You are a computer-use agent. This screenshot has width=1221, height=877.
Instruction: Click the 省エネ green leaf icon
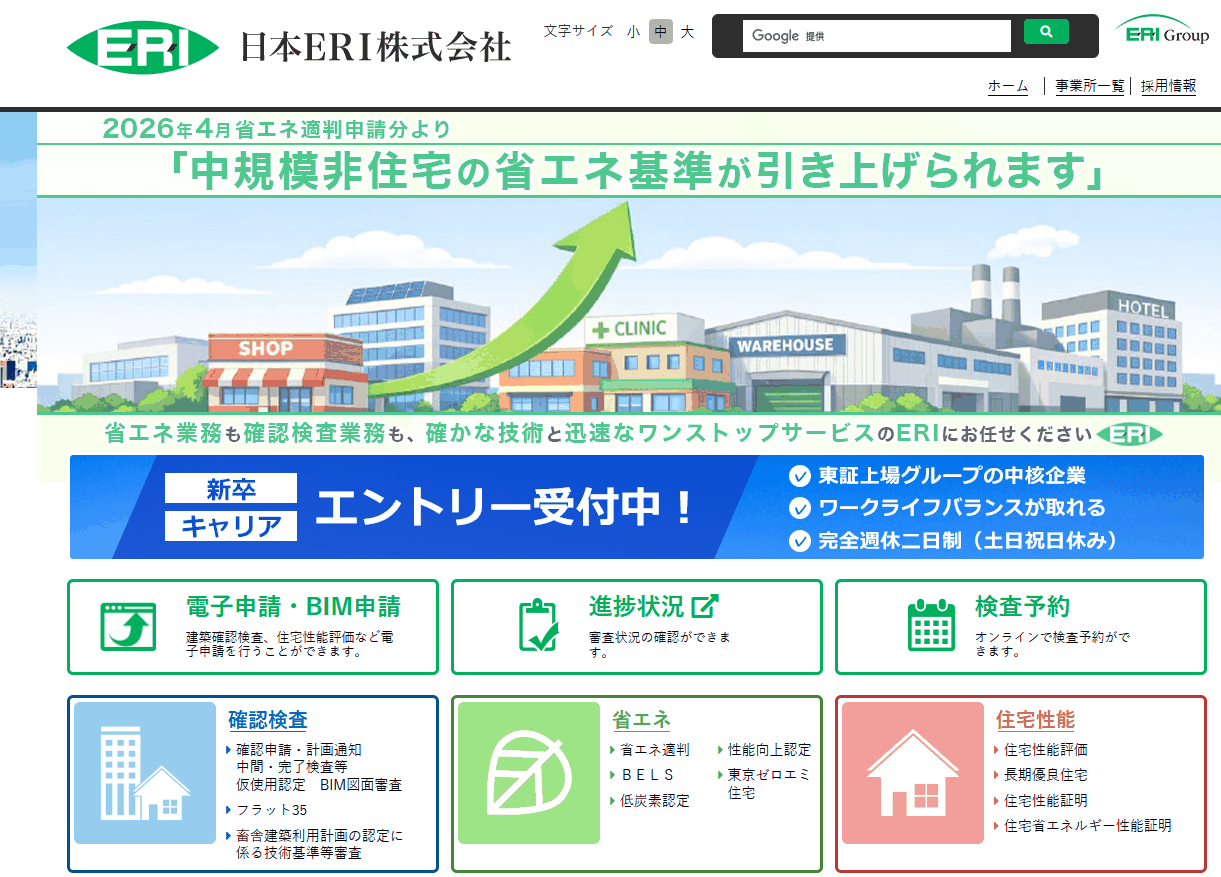click(529, 772)
